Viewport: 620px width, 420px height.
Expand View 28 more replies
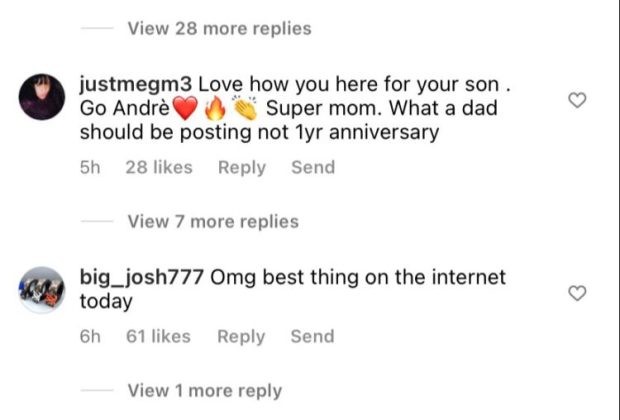point(219,29)
